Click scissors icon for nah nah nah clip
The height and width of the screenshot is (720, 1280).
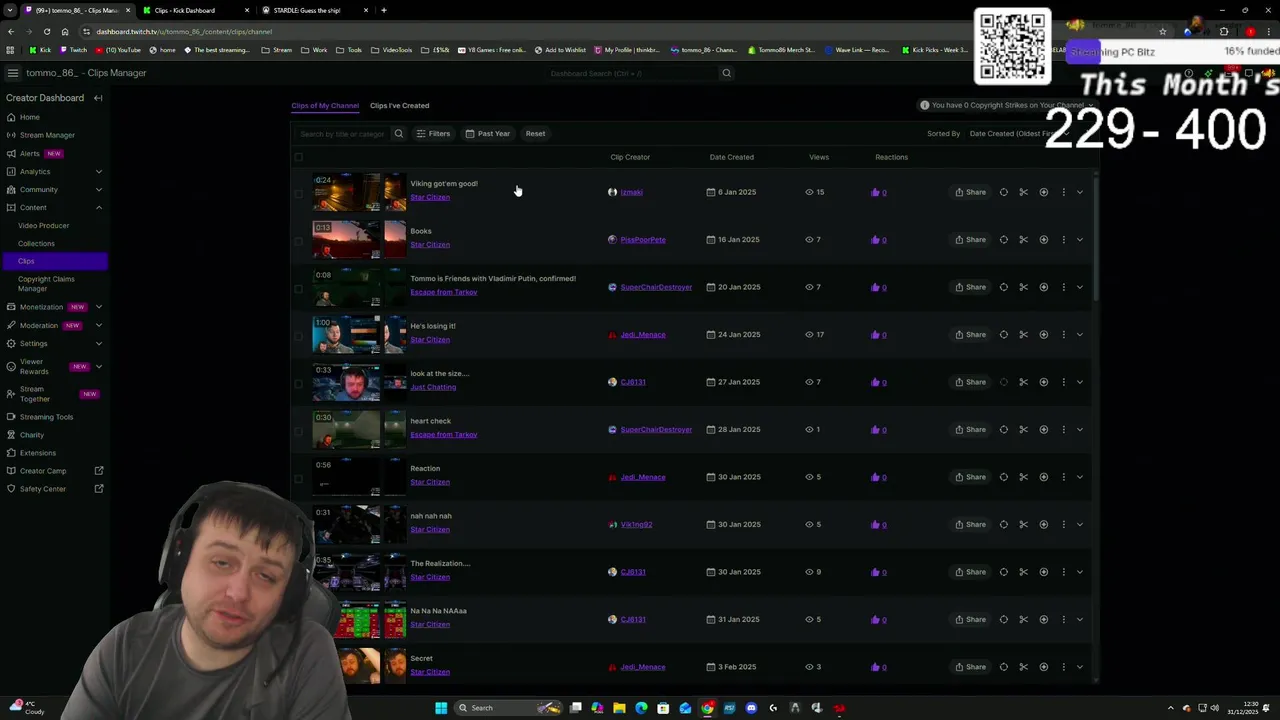coord(1023,525)
